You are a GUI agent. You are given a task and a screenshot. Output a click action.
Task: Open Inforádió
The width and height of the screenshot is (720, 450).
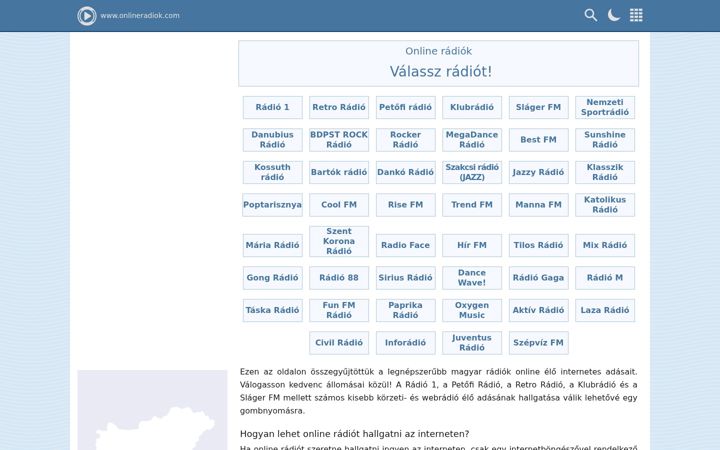[405, 343]
